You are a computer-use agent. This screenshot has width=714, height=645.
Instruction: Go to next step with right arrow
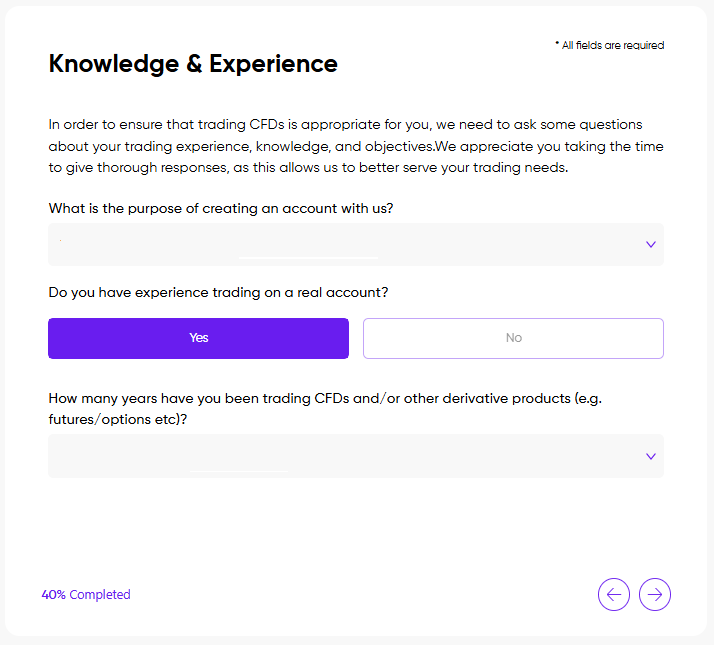click(x=655, y=595)
